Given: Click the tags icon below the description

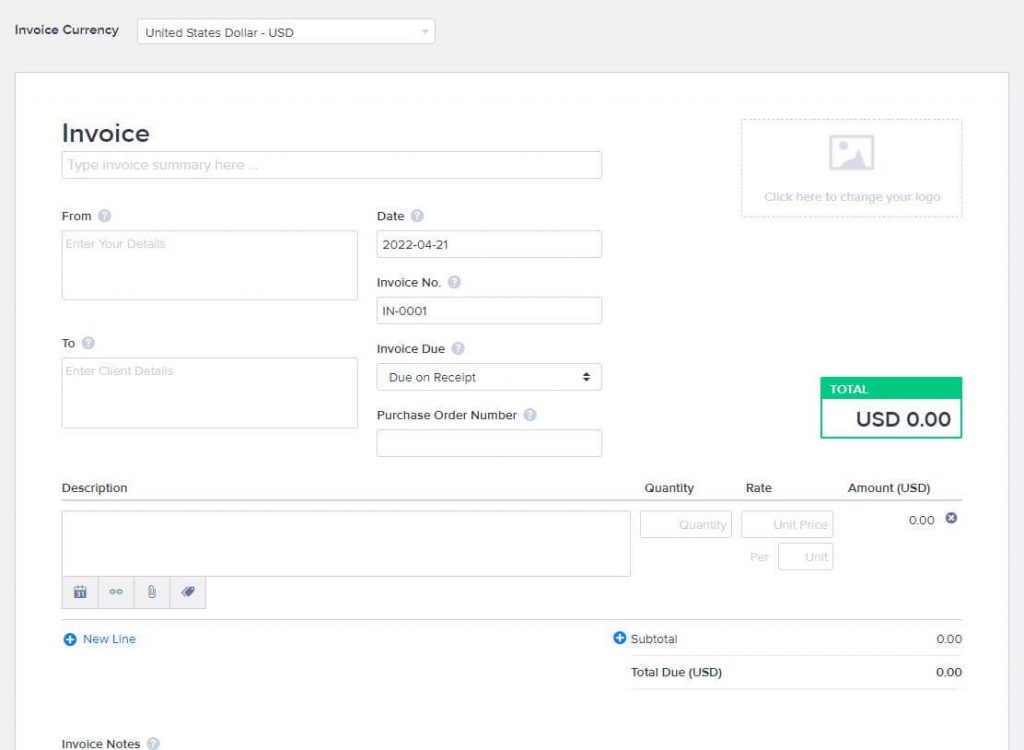Looking at the screenshot, I should (188, 592).
